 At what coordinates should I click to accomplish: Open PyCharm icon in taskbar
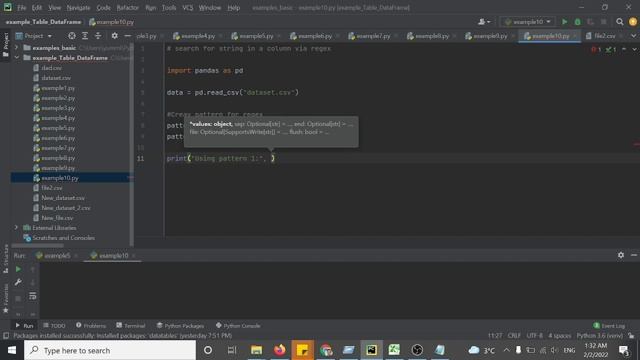tap(371, 350)
